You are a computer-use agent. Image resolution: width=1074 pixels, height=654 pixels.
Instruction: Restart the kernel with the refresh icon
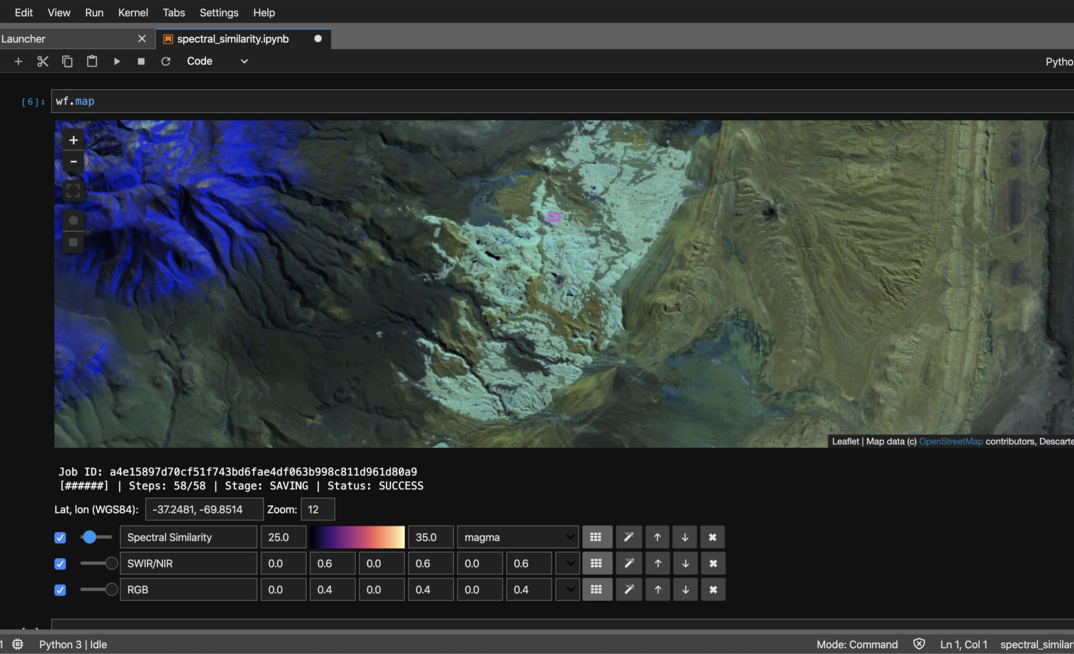pyautogui.click(x=164, y=61)
